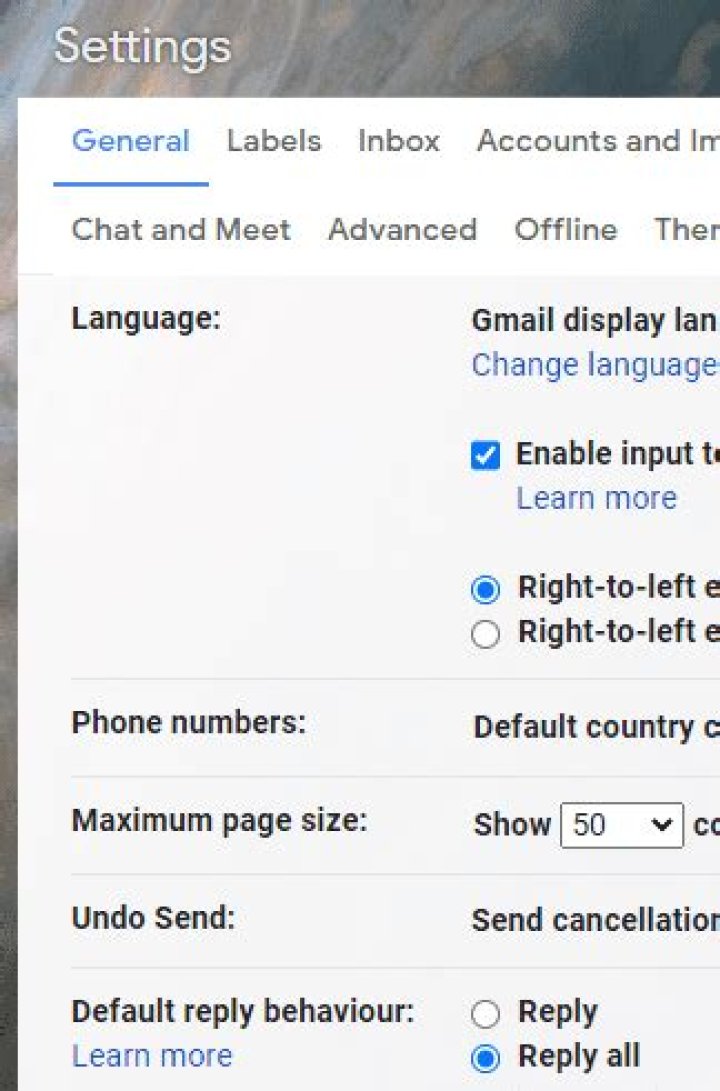Open the Themes tab
Screen dimensions: 720x1091
coord(686,230)
